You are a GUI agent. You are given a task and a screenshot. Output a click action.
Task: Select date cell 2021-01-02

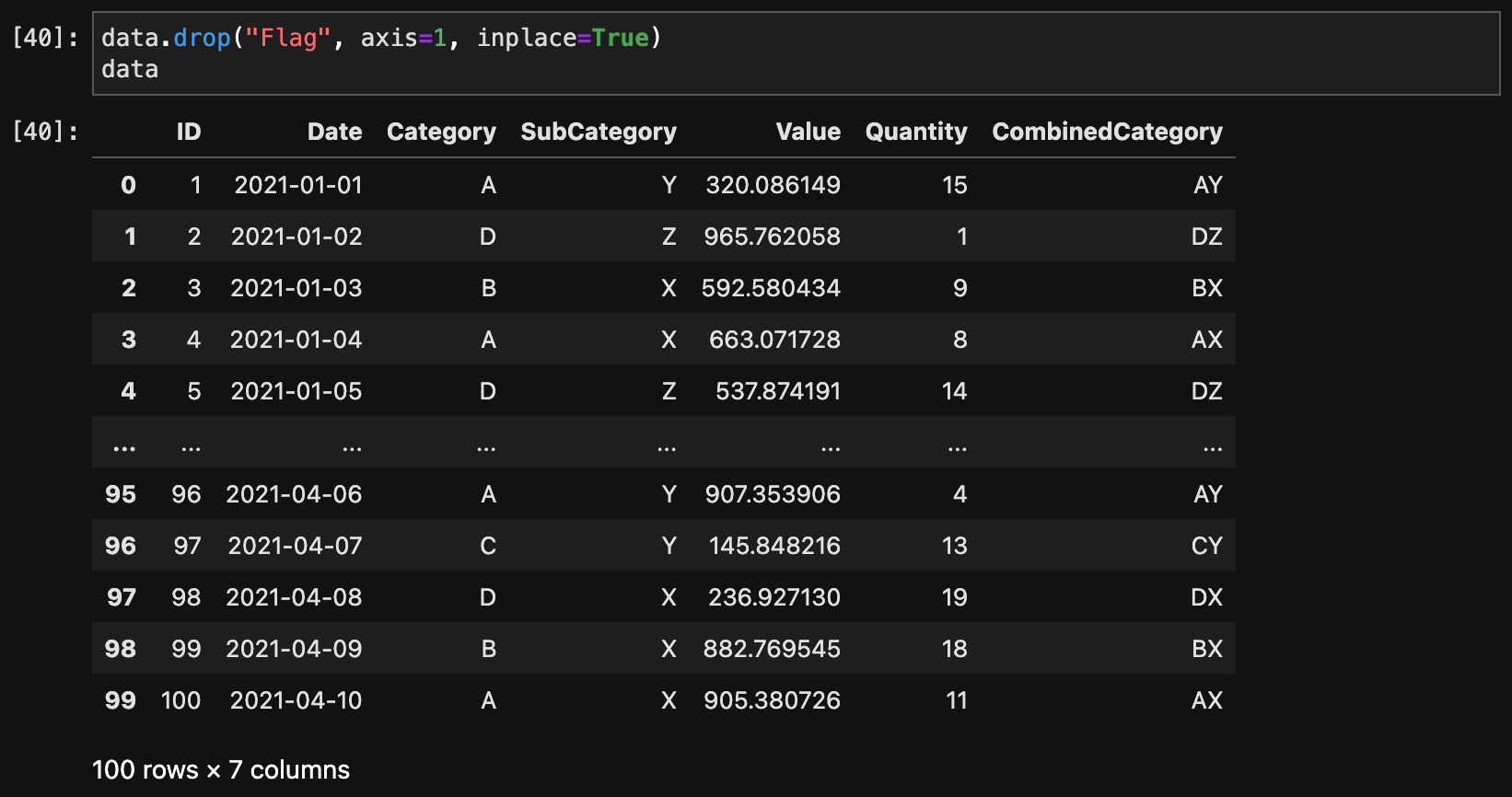tap(297, 237)
